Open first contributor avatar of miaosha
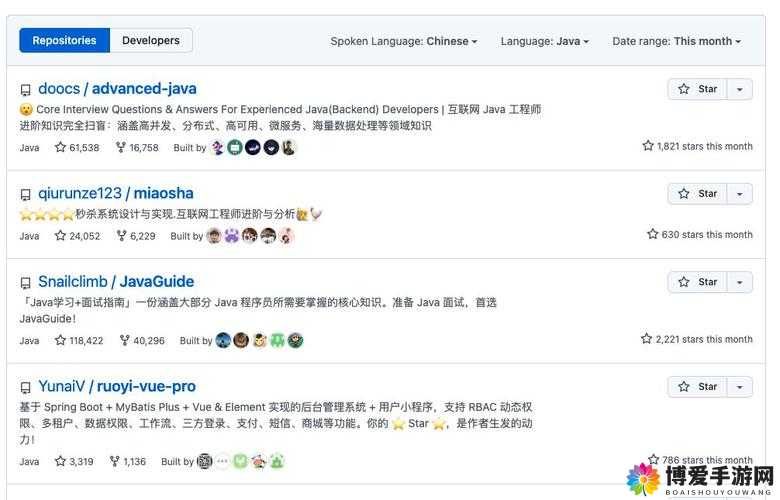This screenshot has width=780, height=500. [x=214, y=236]
